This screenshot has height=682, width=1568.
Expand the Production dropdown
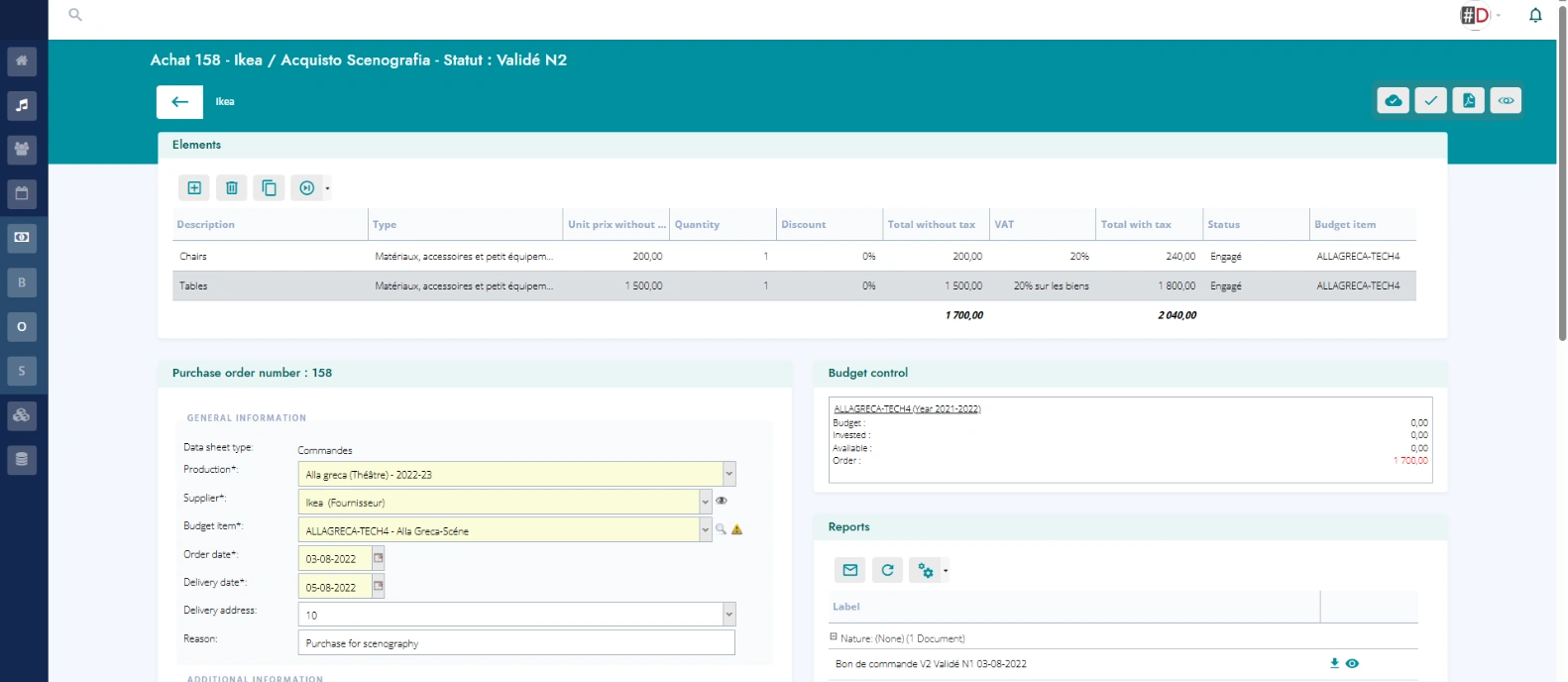click(x=729, y=474)
